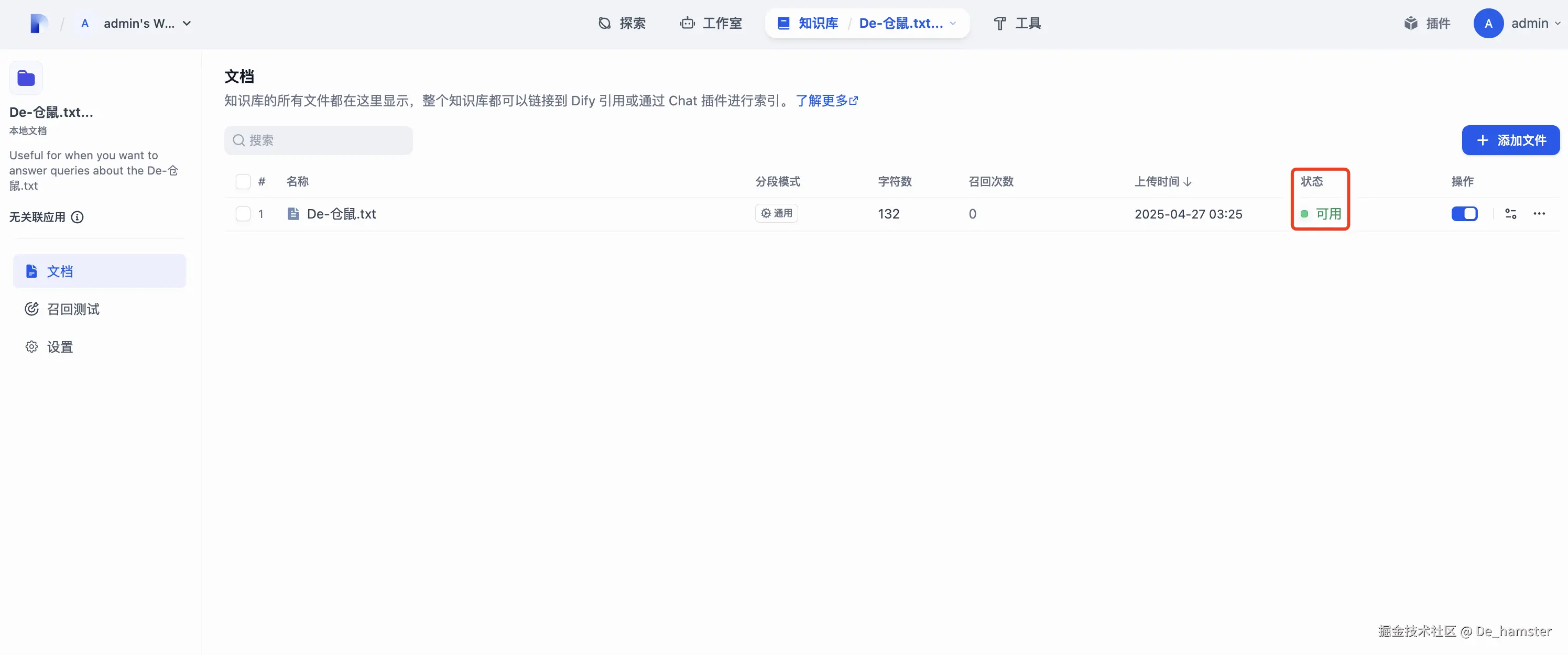Click the admin avatar icon
The height and width of the screenshot is (655, 1568).
pyautogui.click(x=1488, y=24)
